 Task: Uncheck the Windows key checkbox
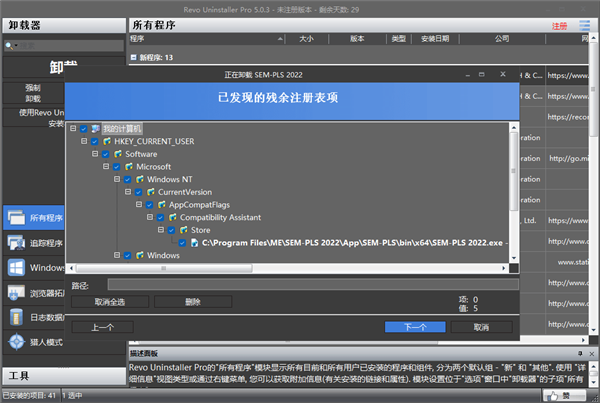click(x=127, y=255)
